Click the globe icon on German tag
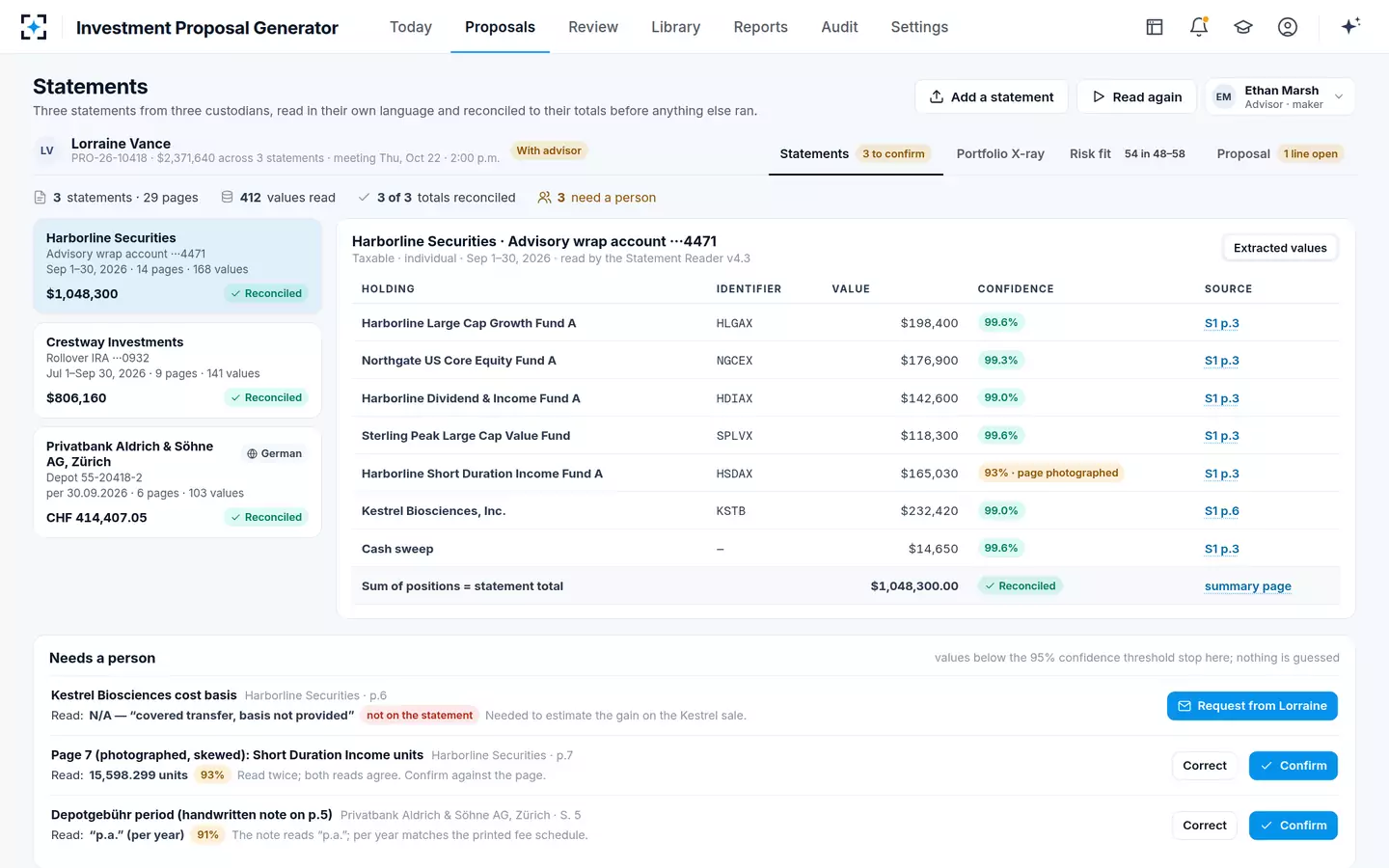The image size is (1389, 868). tap(252, 453)
